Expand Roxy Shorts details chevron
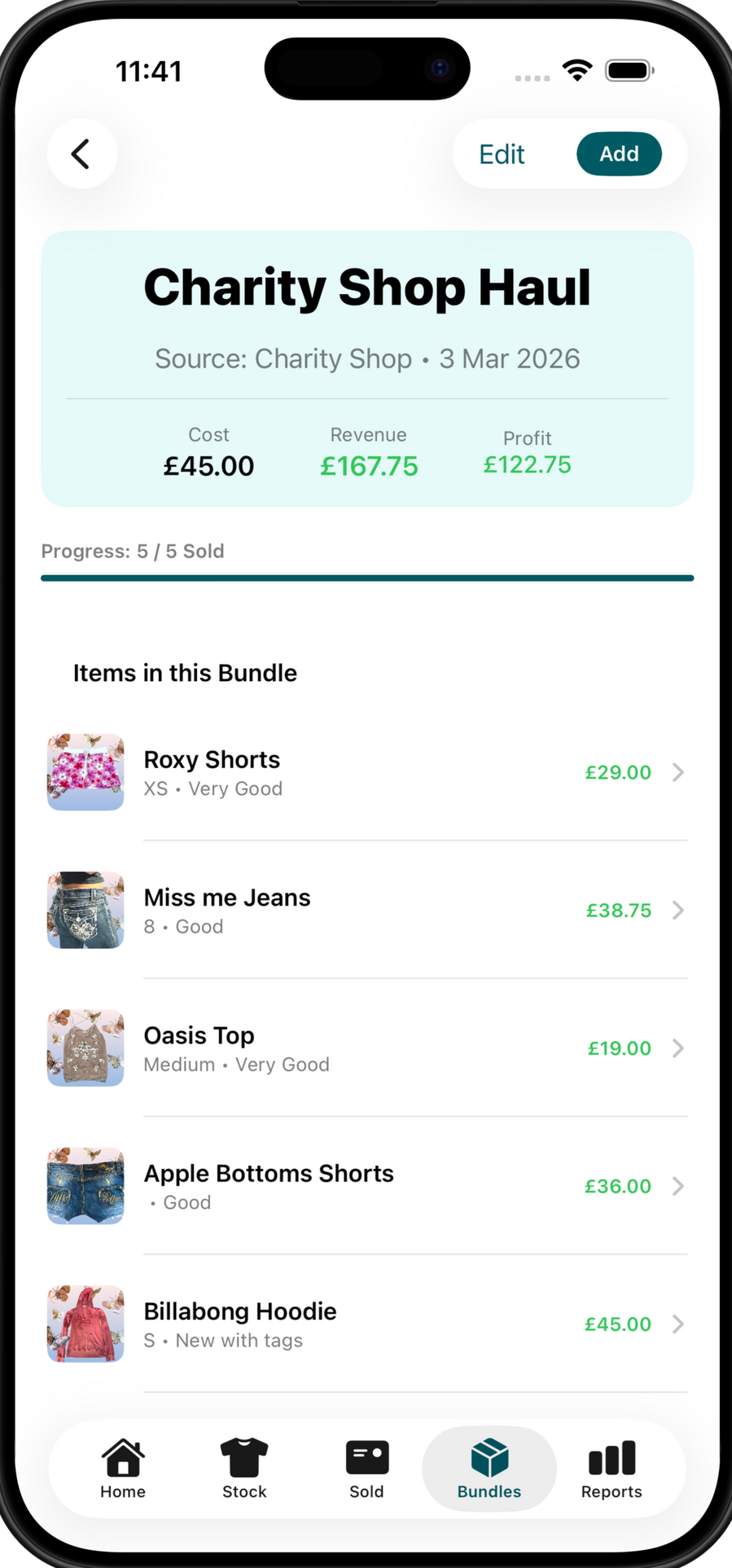Viewport: 732px width, 1568px height. [677, 772]
